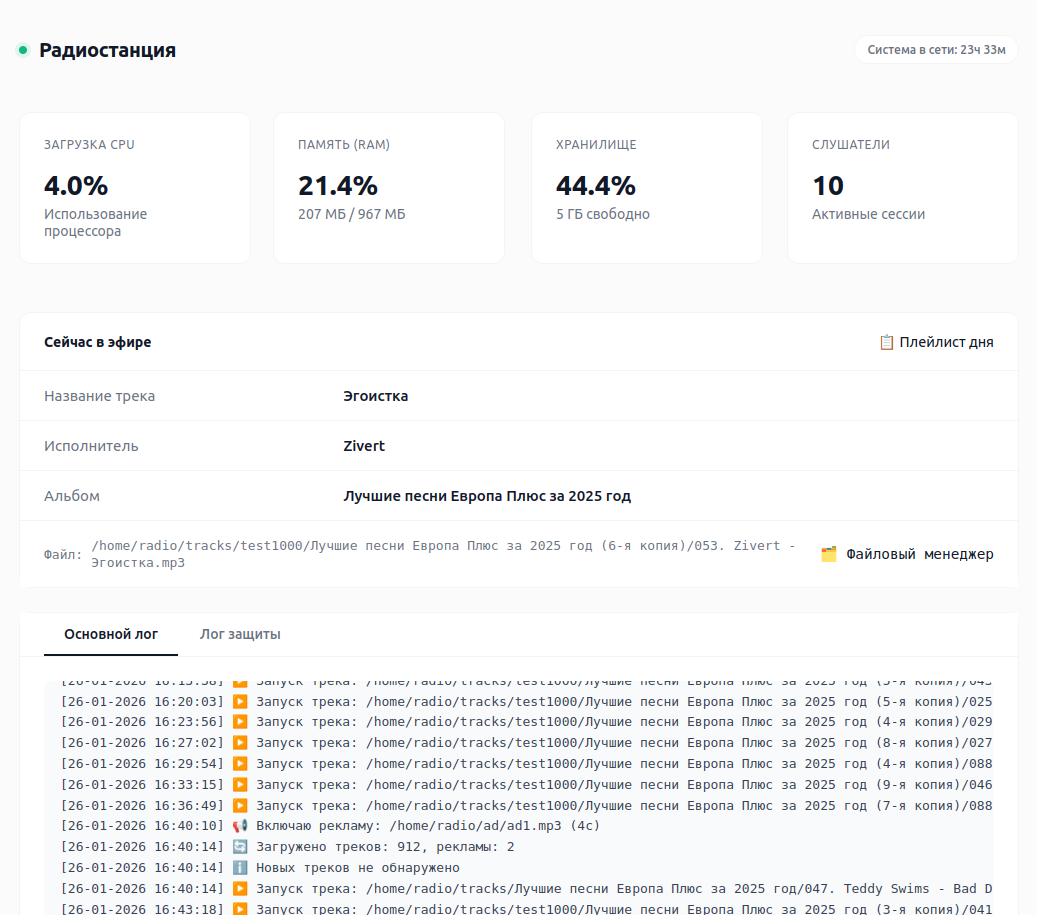Click the play icon on 16:20:03 log entry
Screen dimensions: 1037x915
pyautogui.click(x=240, y=701)
